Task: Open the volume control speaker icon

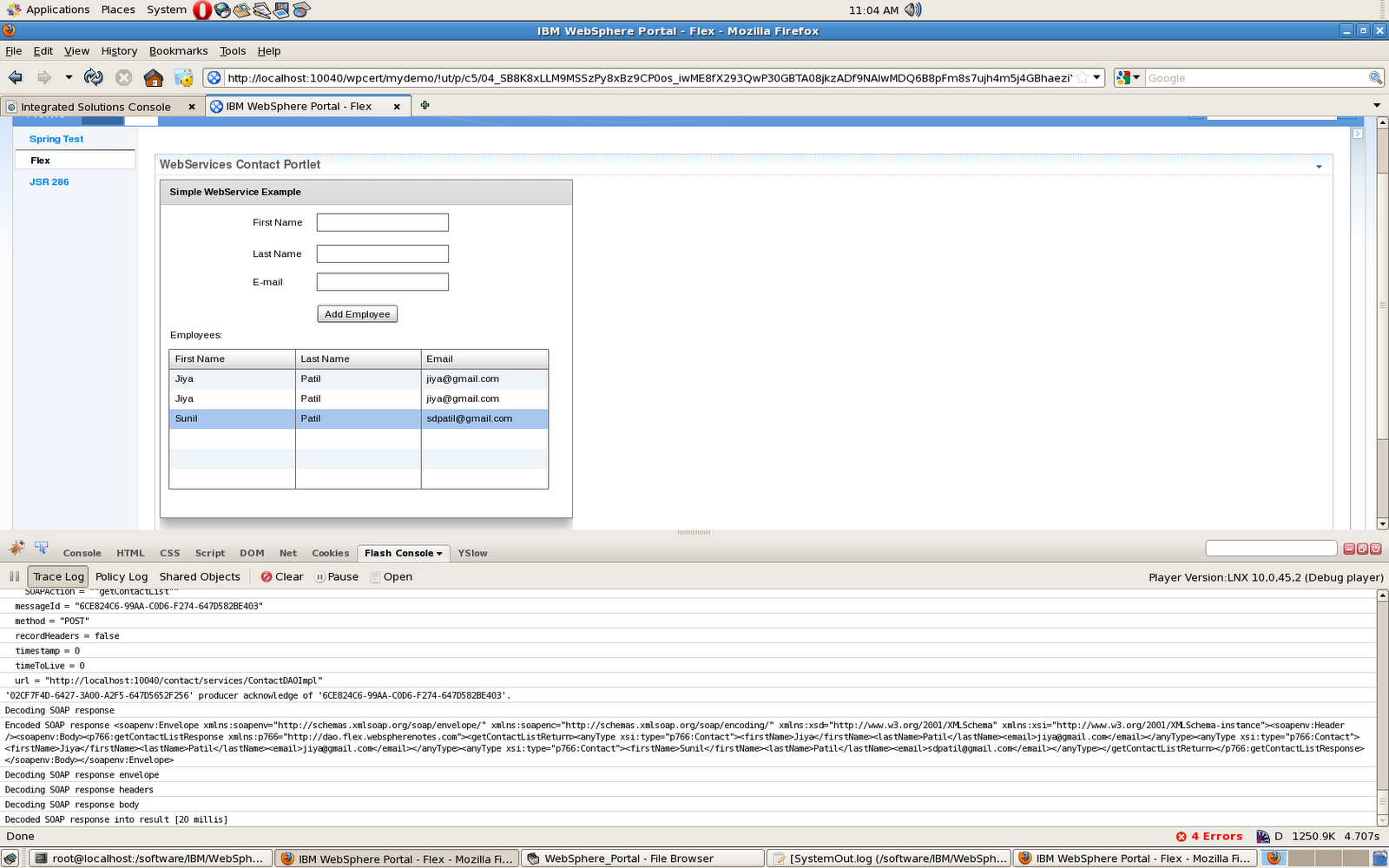Action: click(913, 10)
